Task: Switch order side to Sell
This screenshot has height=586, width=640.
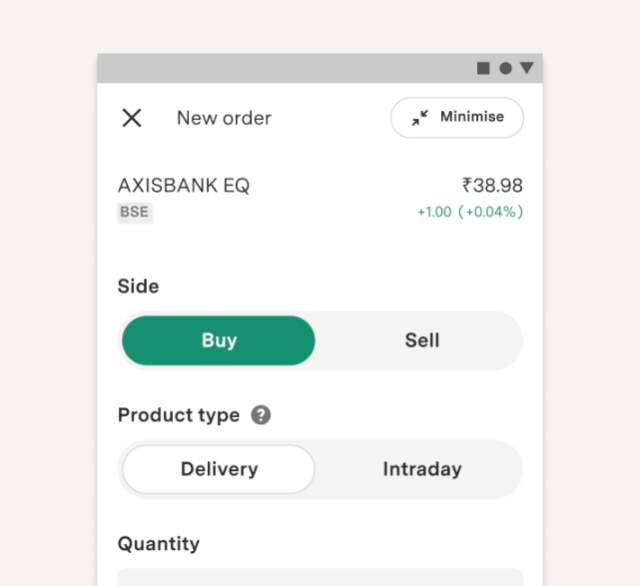Action: tap(422, 340)
